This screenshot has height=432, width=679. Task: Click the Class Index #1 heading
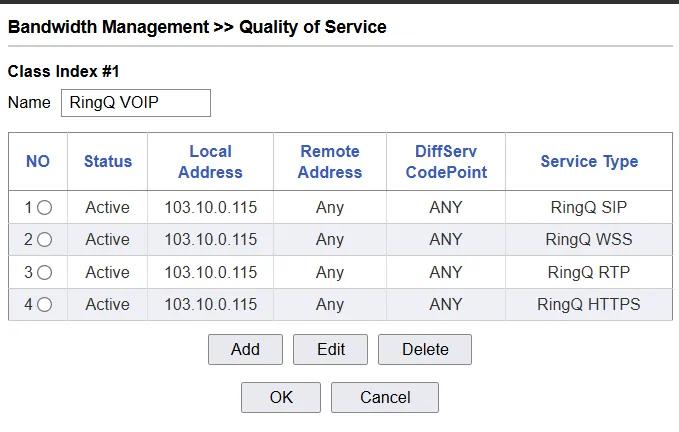pyautogui.click(x=63, y=71)
